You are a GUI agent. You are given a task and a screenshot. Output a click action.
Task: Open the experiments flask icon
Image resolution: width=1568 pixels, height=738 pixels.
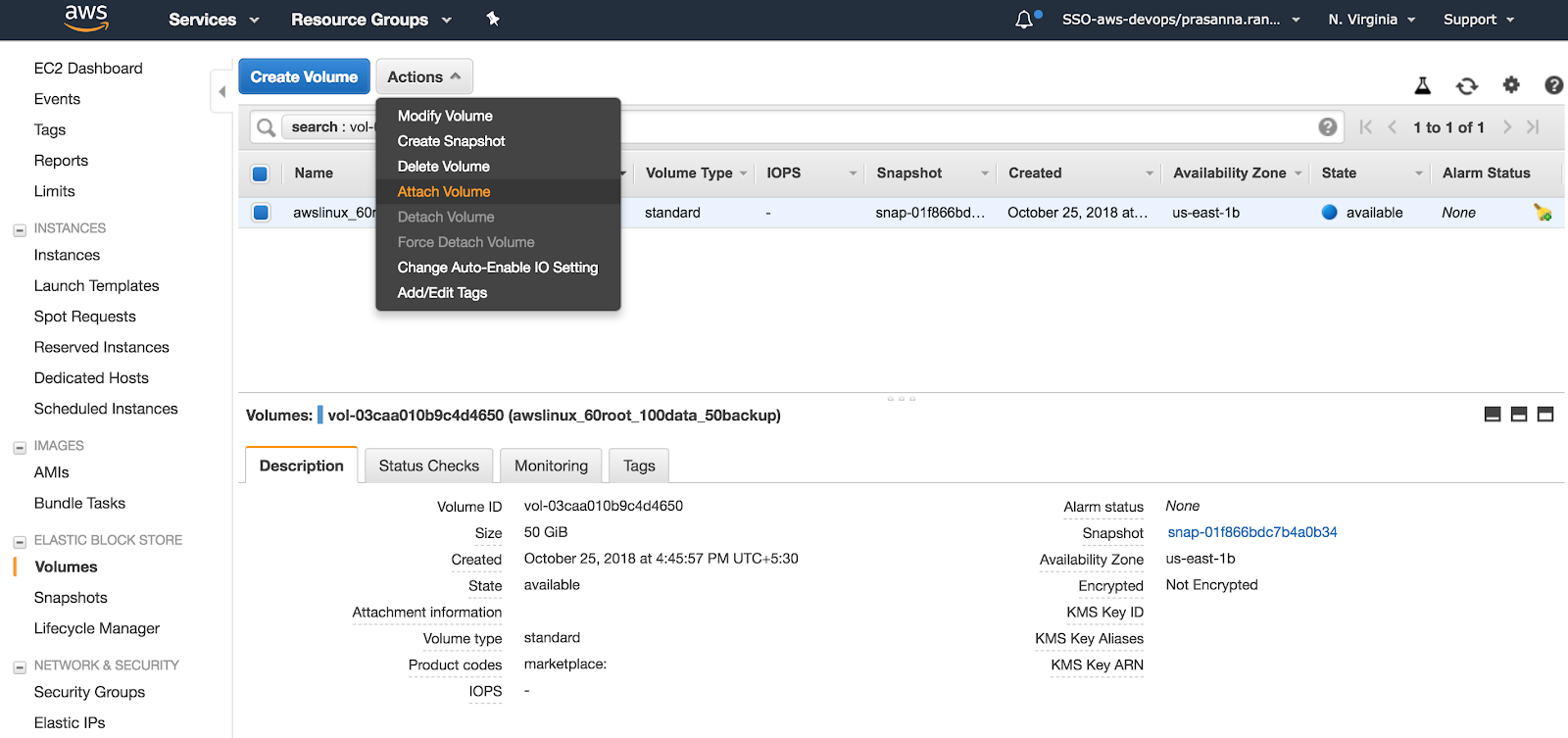pyautogui.click(x=1423, y=86)
